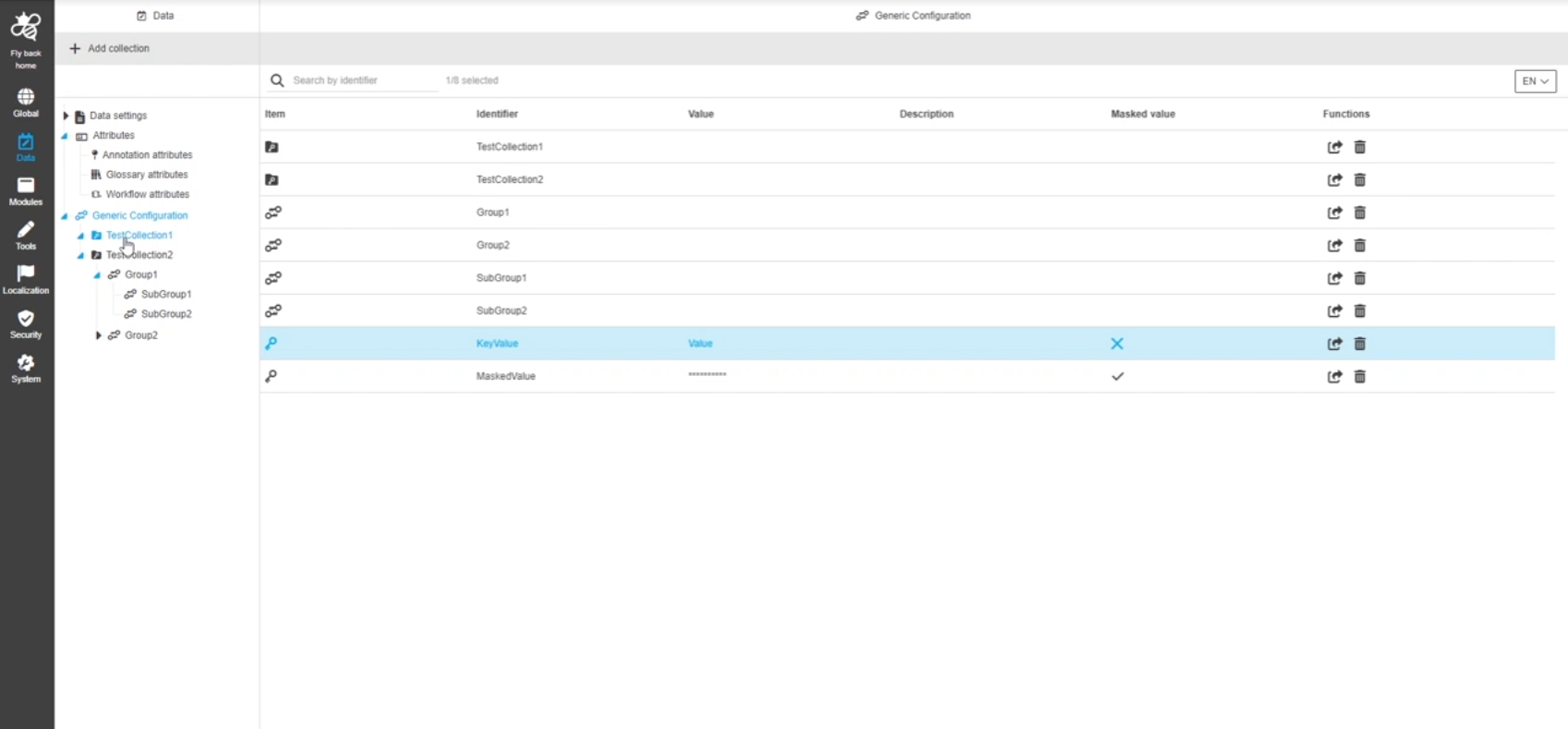Viewport: 1568px width, 729px height.
Task: Open the System gear icon
Action: pos(26,364)
